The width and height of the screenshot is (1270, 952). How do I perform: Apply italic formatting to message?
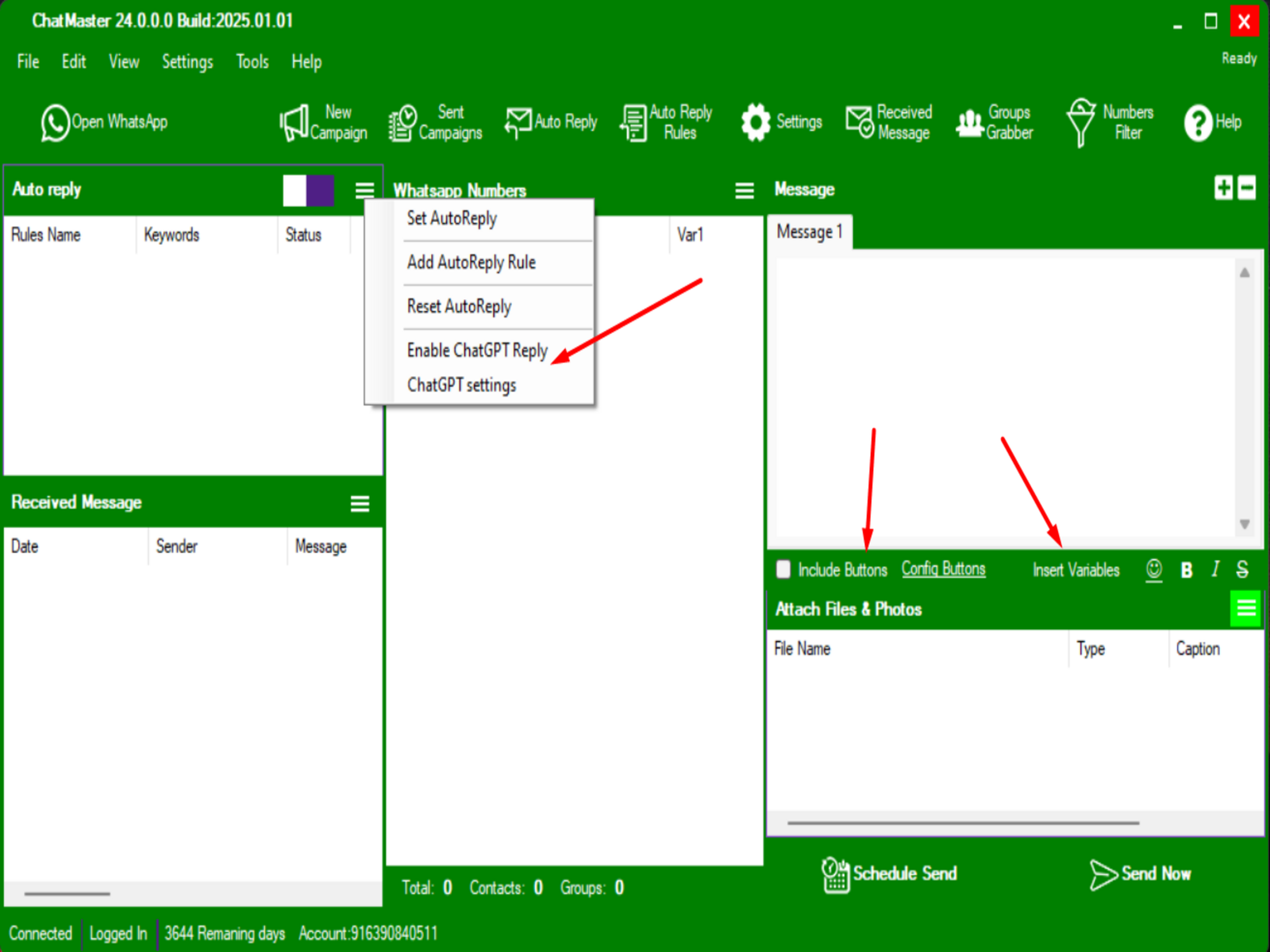click(x=1215, y=570)
